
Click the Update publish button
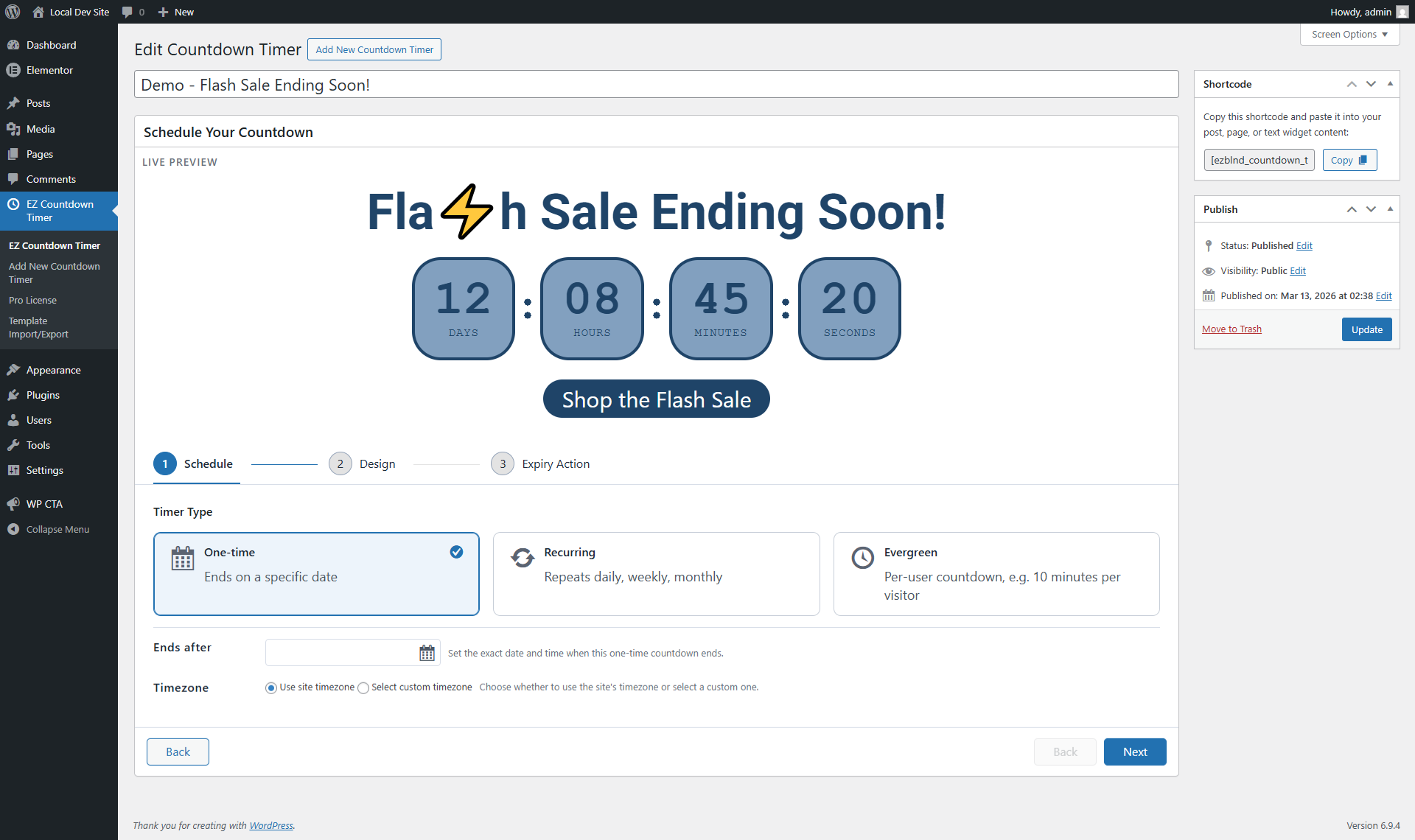(x=1366, y=329)
